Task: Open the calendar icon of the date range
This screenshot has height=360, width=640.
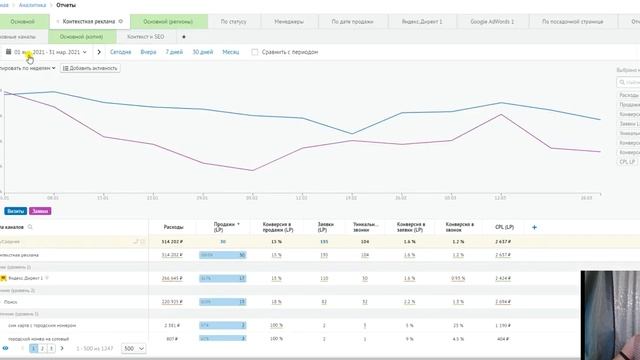Action: (x=8, y=52)
